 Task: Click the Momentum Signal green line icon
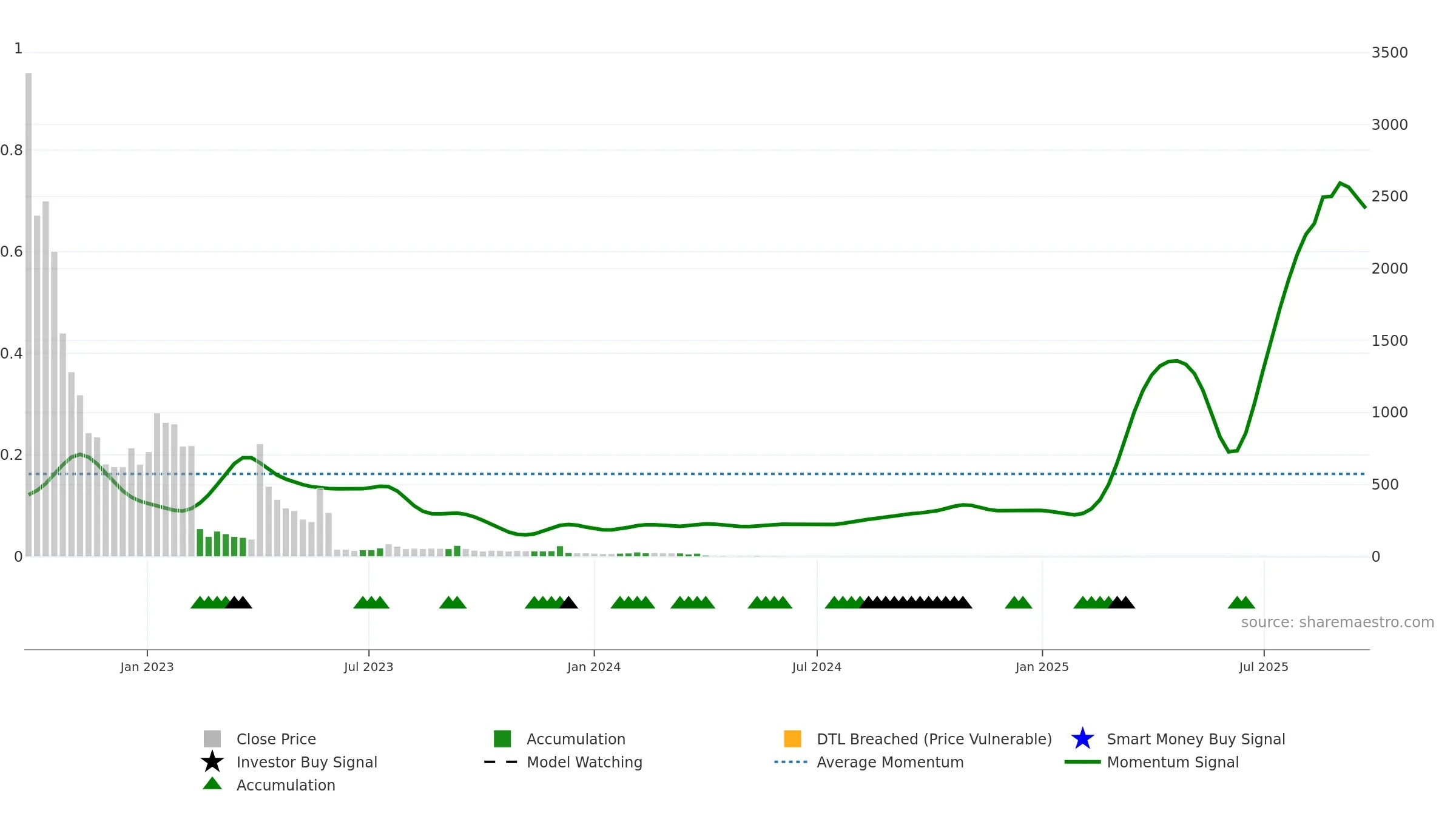click(1082, 761)
